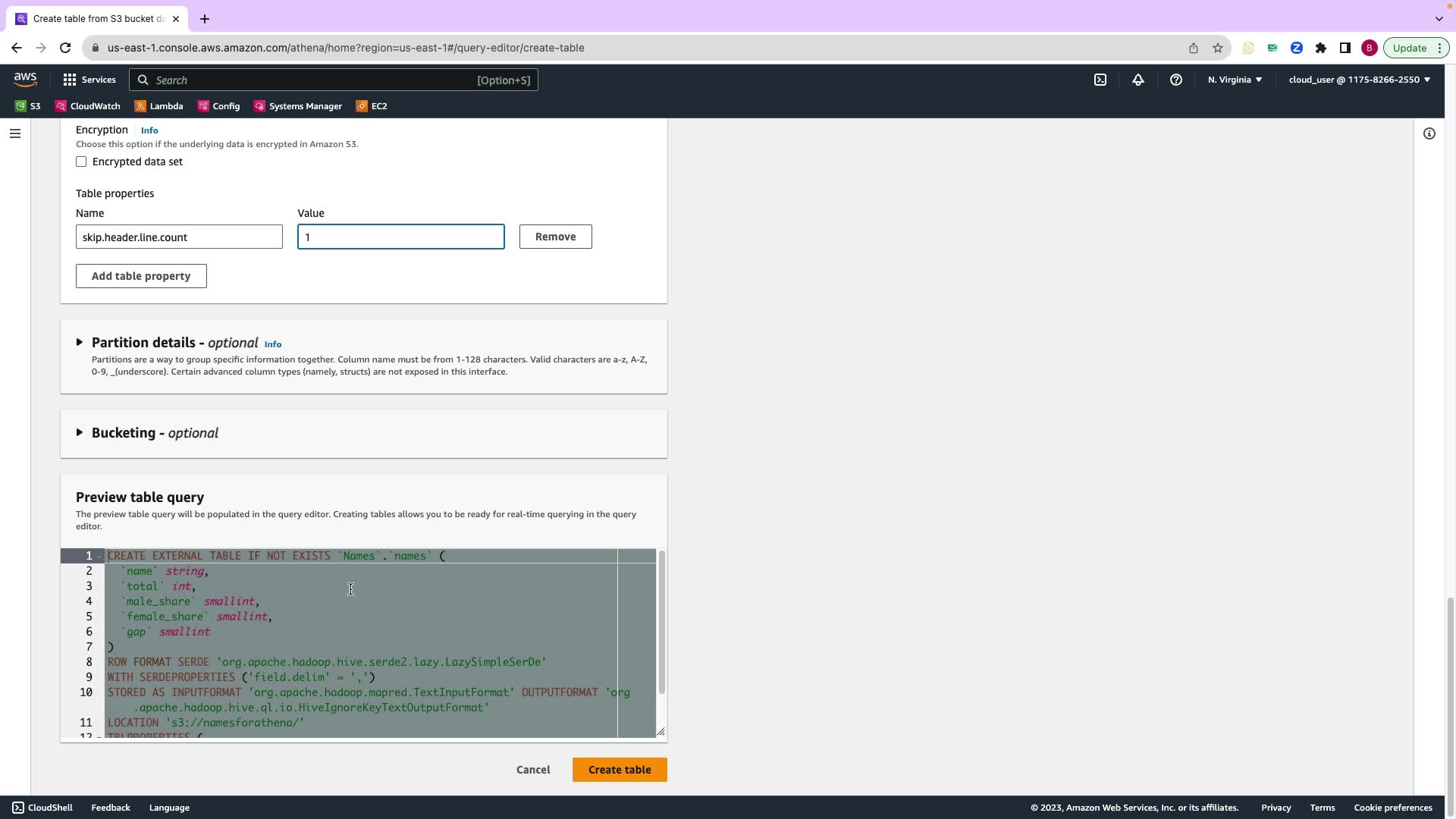Open the AWS CloudShell icon in header
Screen dimensions: 1456x819
coord(1100,80)
